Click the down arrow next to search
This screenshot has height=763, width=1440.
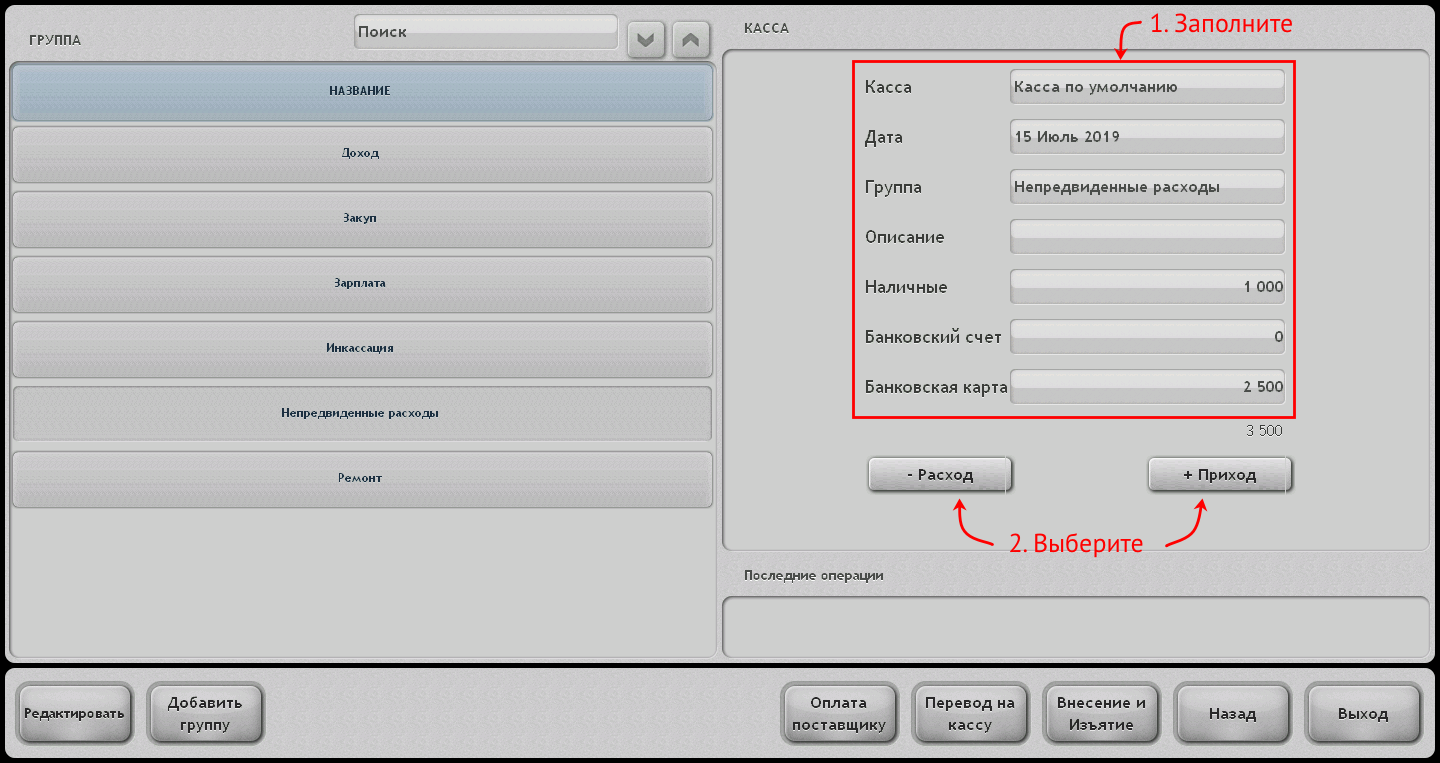point(646,40)
